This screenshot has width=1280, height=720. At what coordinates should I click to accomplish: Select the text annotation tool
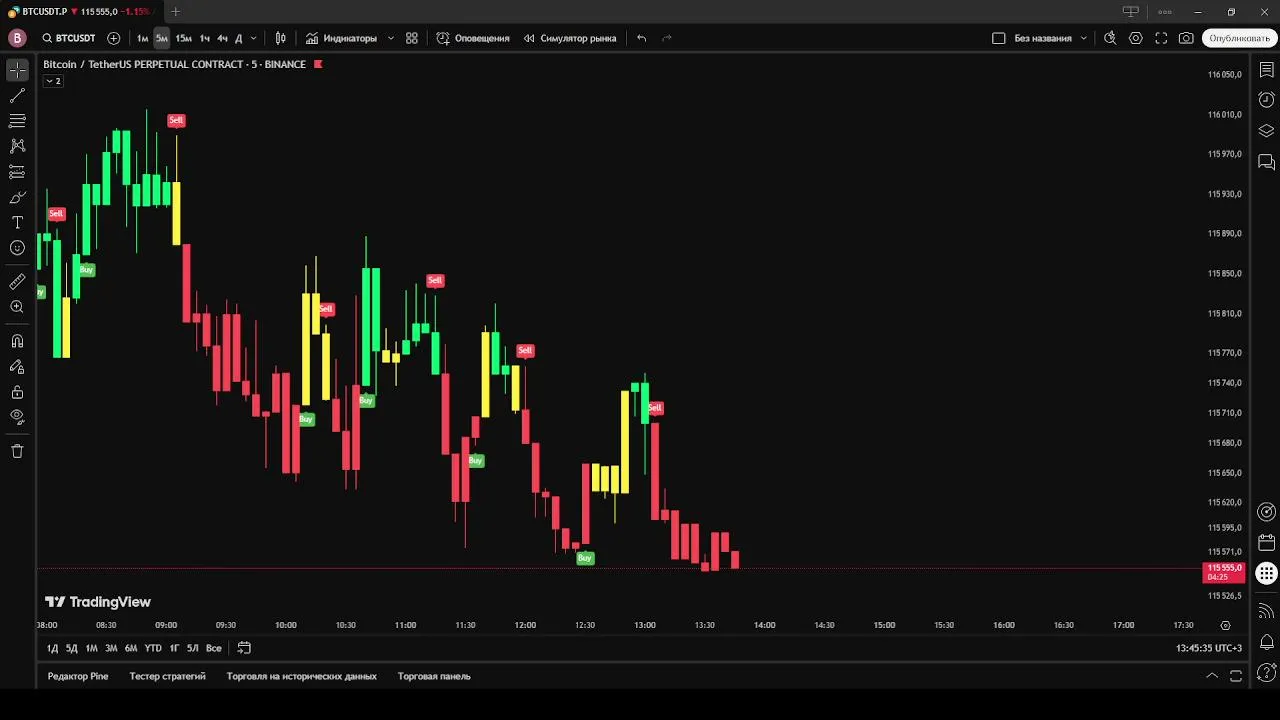(x=17, y=222)
